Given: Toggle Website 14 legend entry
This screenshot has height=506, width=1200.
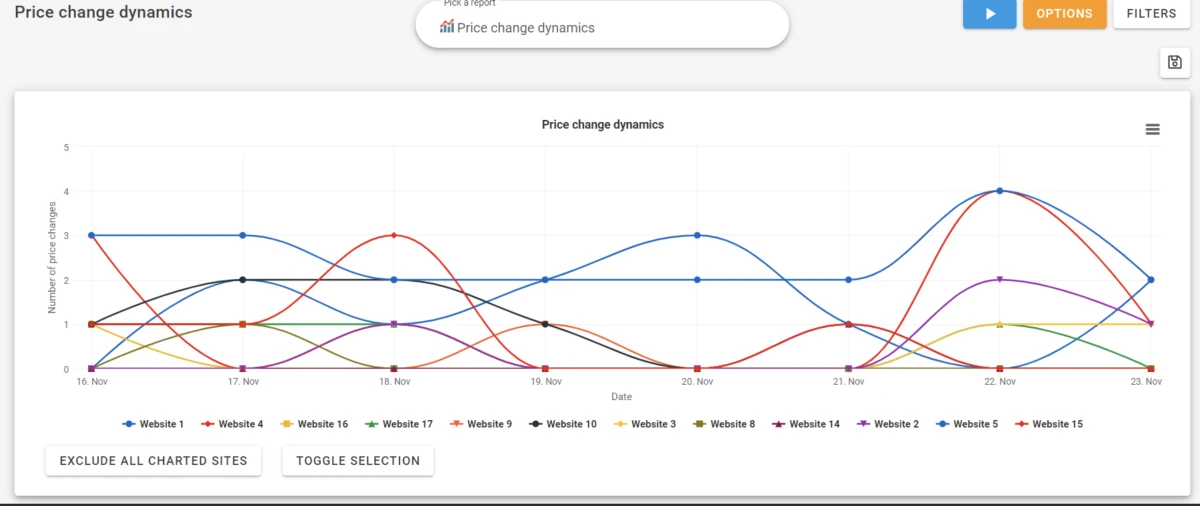Looking at the screenshot, I should coord(805,424).
